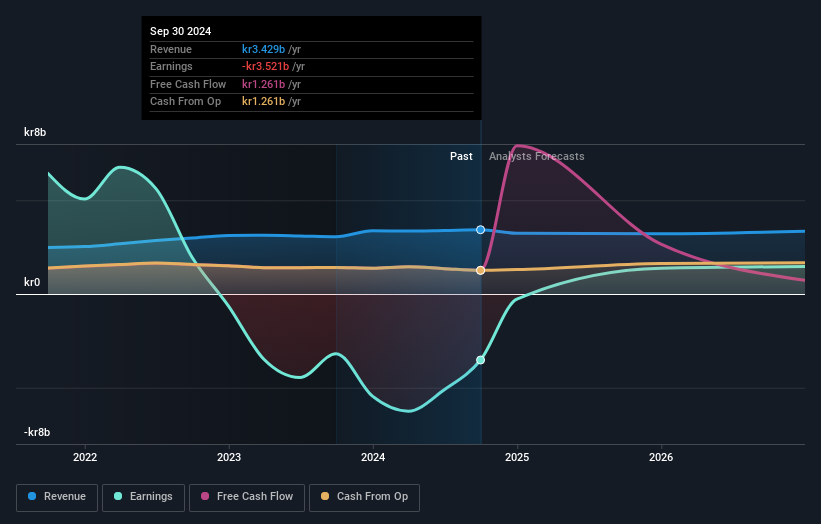Click the 2024 x-axis label
Viewport: 821px width, 524px height.
click(373, 458)
